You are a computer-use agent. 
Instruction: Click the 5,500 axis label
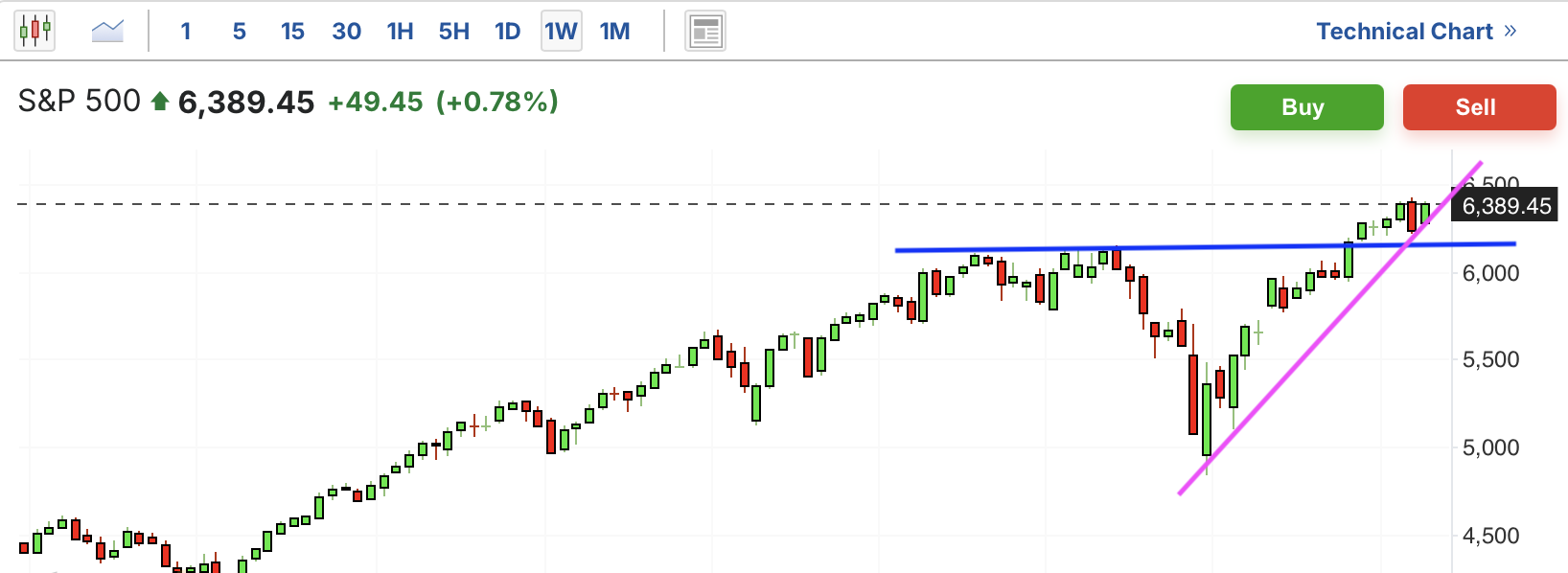pos(1490,359)
